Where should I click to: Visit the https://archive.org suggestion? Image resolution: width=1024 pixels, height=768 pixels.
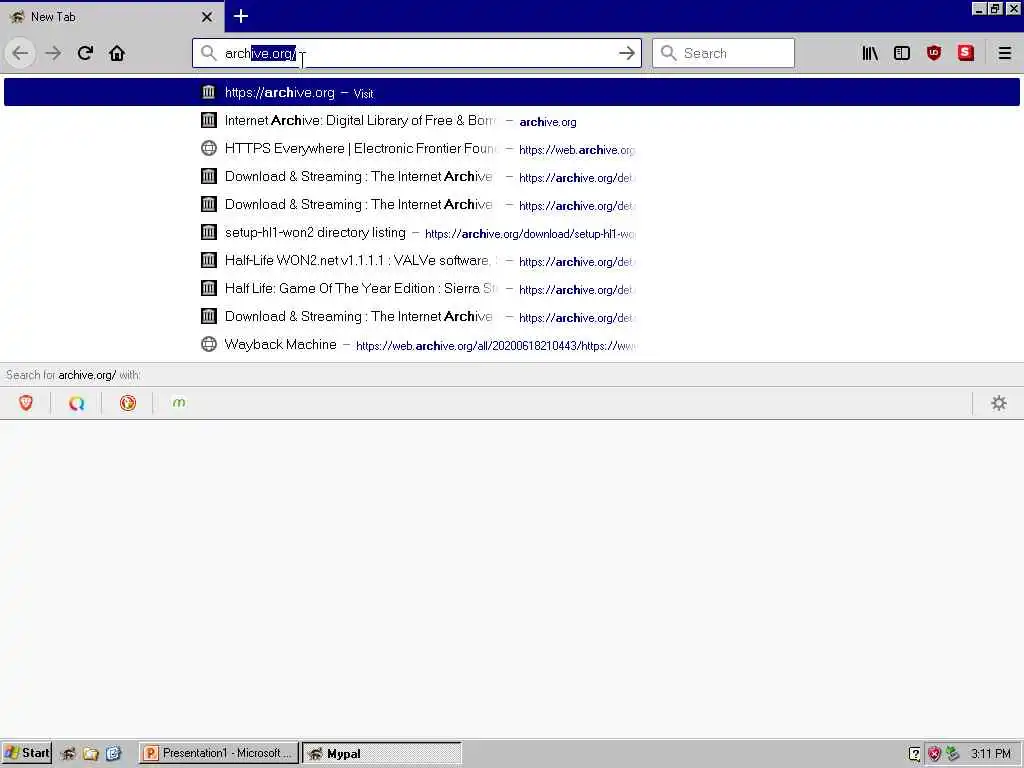click(512, 92)
